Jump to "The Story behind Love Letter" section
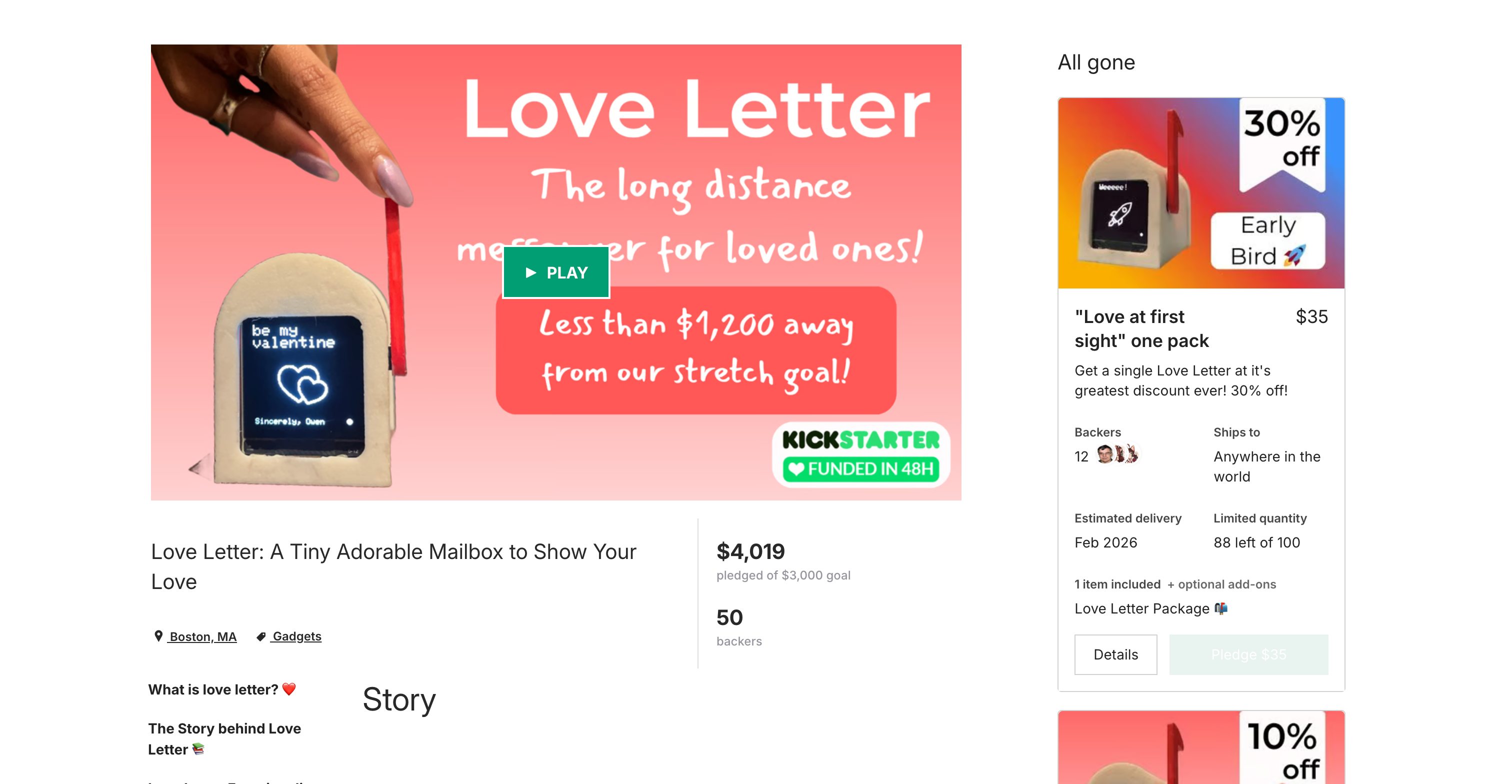Screen dimensions: 1512x784 224,739
